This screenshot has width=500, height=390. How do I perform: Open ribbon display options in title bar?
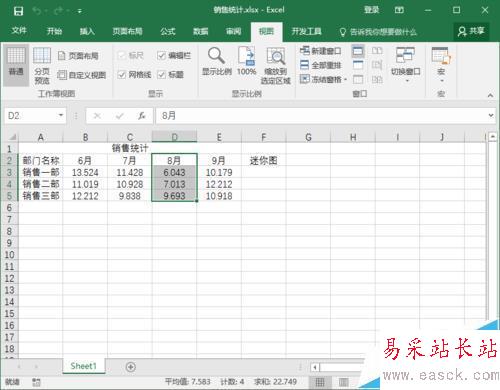pos(399,10)
